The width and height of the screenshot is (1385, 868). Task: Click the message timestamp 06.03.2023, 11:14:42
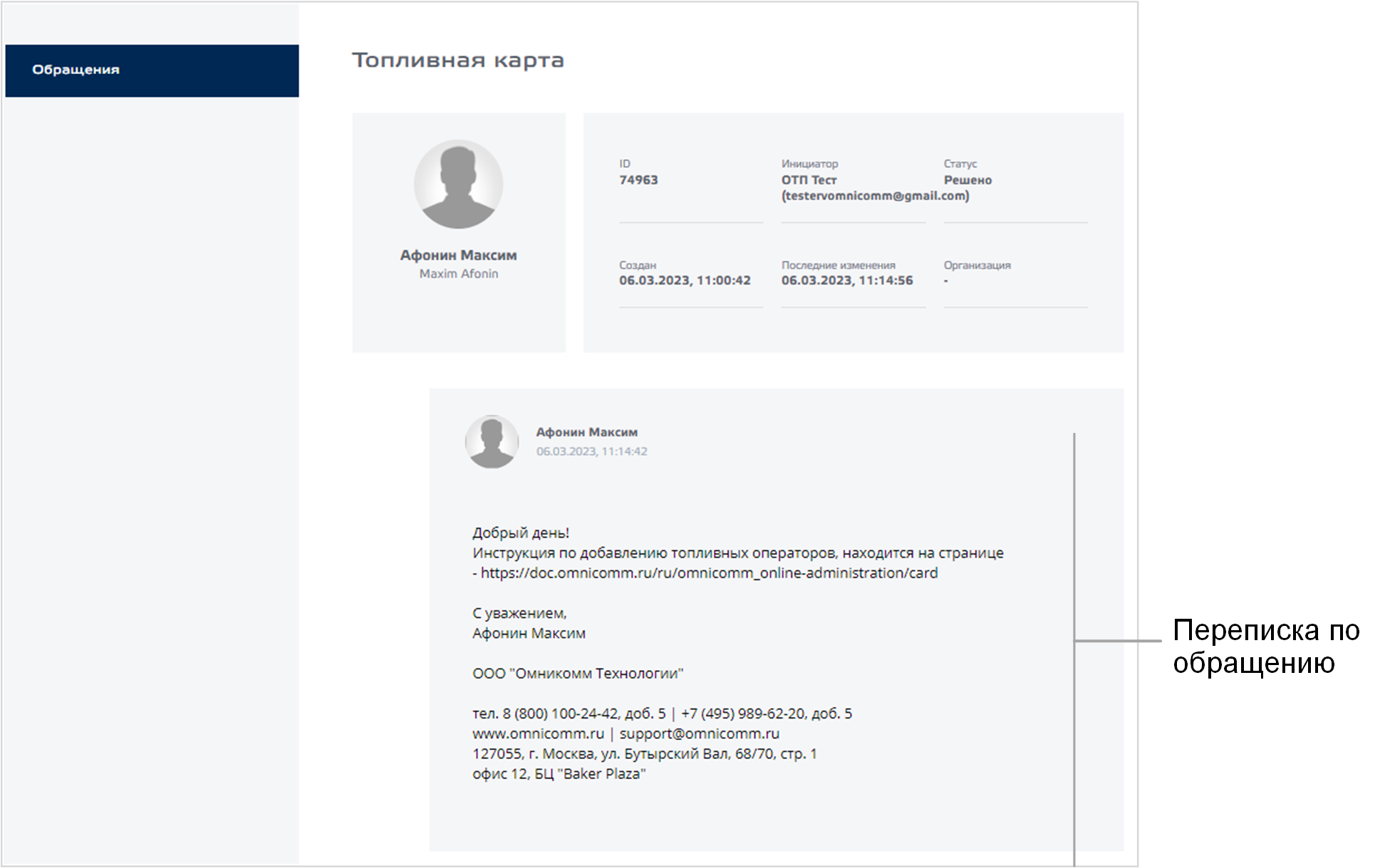pyautogui.click(x=592, y=451)
